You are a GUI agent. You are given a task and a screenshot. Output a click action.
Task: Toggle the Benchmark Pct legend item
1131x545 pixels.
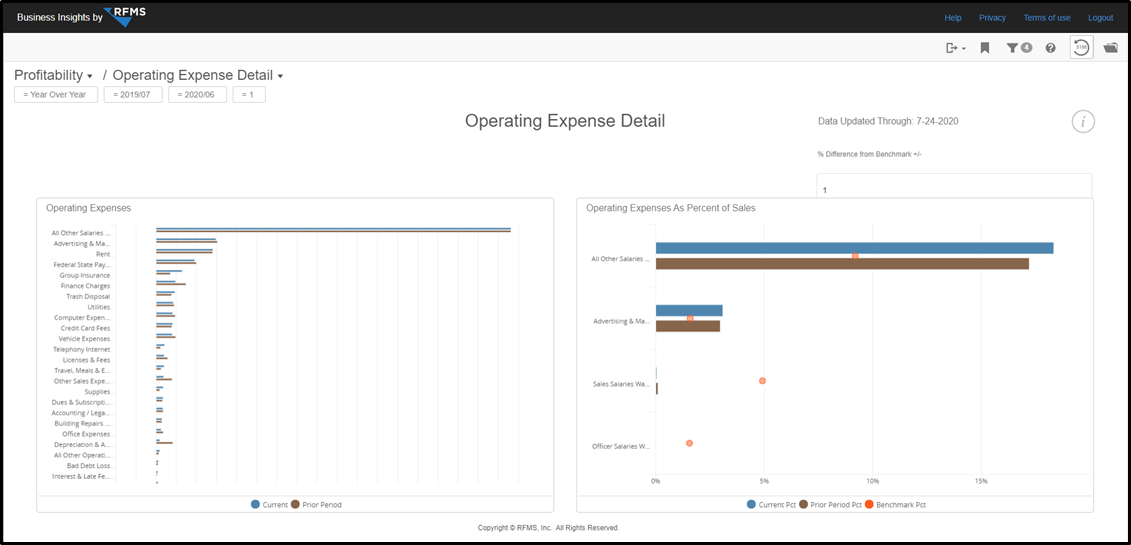[x=895, y=505]
